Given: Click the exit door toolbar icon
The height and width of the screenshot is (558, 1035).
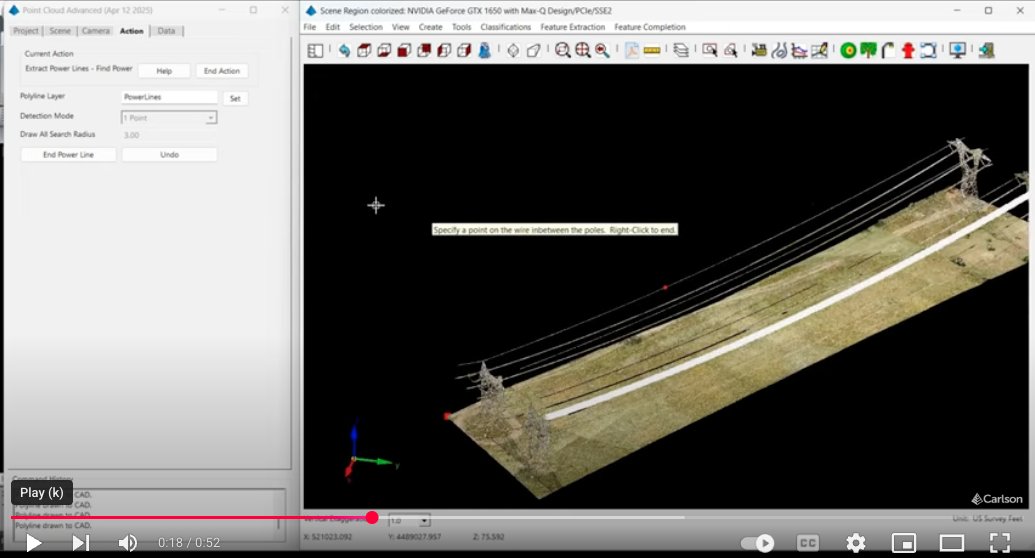Looking at the screenshot, I should pyautogui.click(x=986, y=50).
